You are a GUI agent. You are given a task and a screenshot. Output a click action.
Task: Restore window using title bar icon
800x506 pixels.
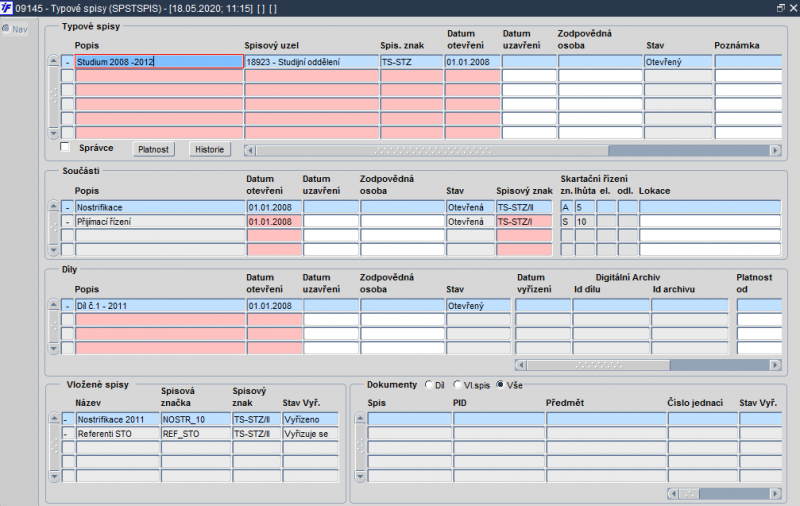(x=780, y=8)
